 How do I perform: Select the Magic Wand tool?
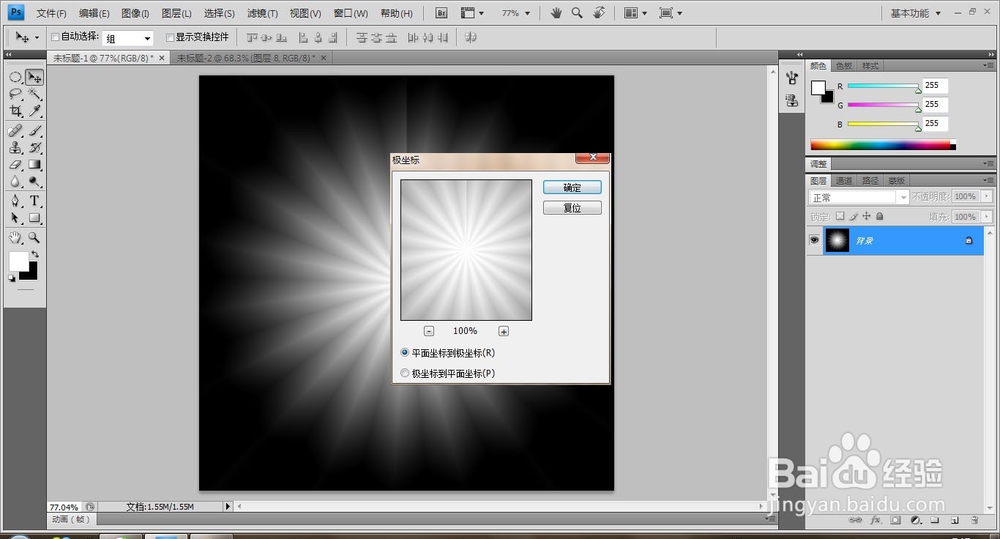[x=34, y=94]
